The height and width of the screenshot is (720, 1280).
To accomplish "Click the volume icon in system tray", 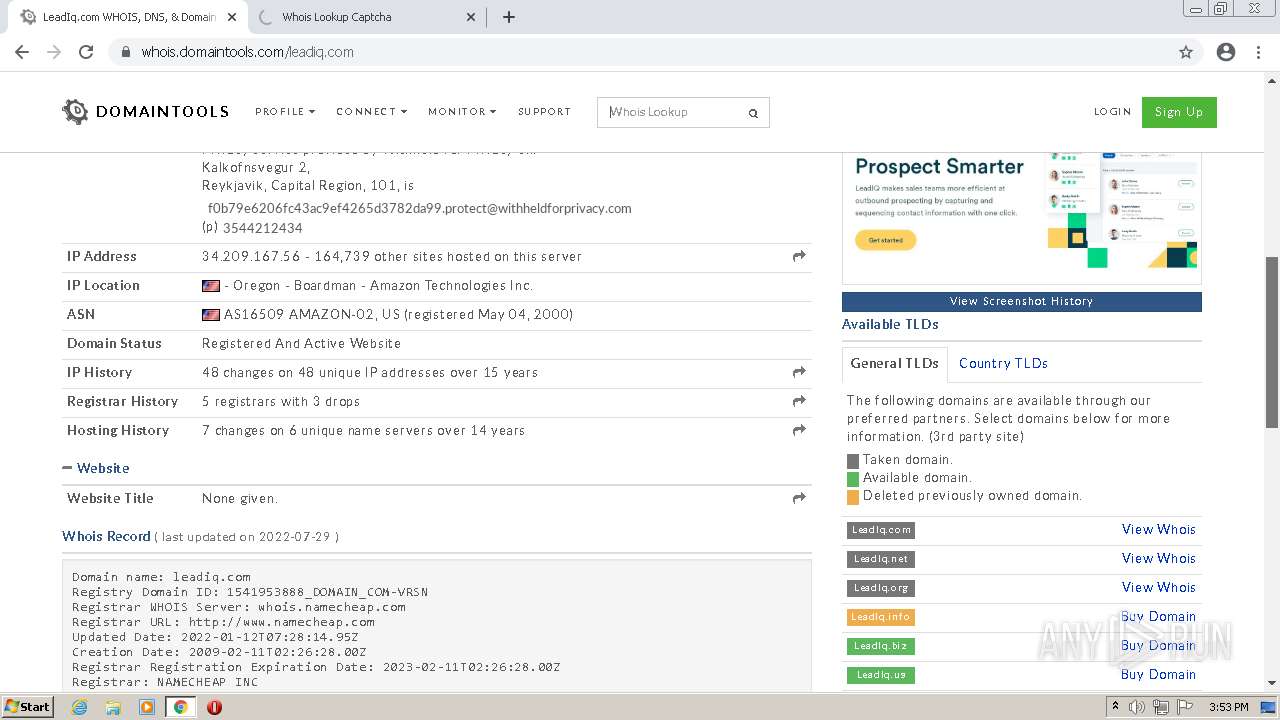I will [1136, 707].
